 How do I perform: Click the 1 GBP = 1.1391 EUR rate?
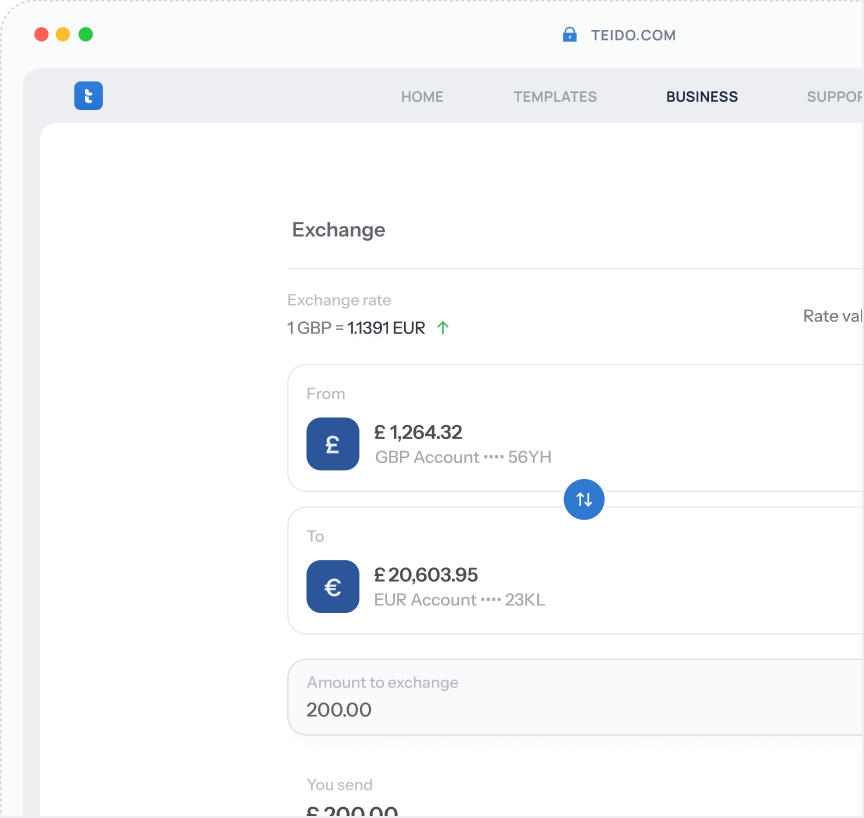(x=356, y=328)
